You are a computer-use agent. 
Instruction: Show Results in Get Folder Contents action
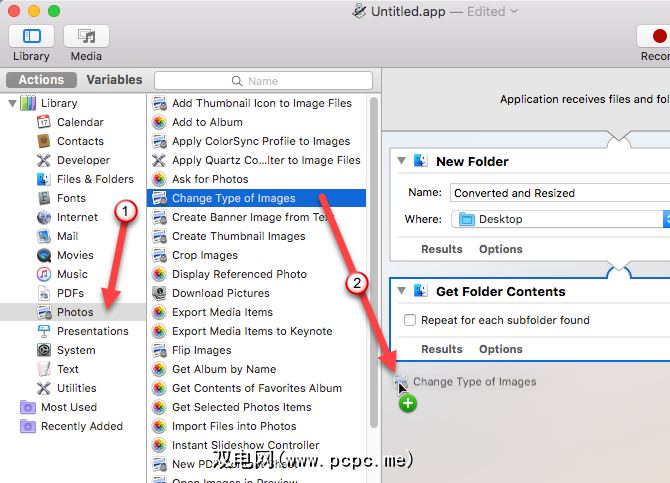coord(442,349)
